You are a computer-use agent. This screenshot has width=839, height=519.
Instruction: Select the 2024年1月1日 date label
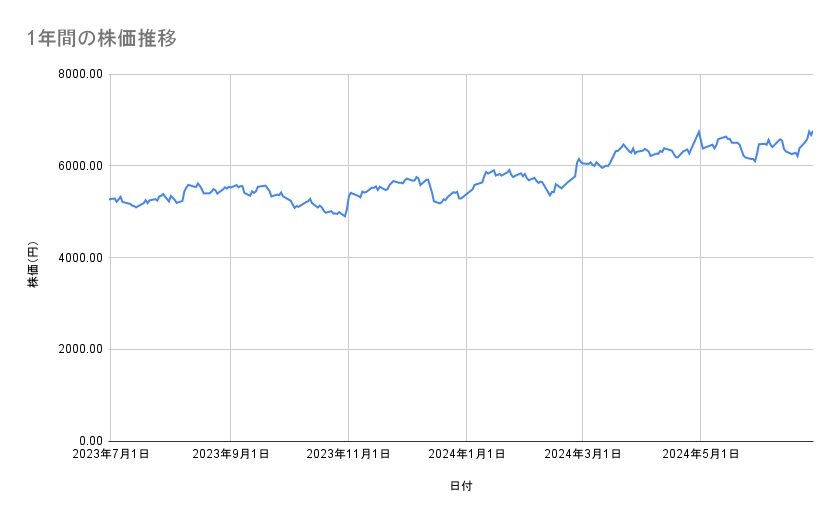pyautogui.click(x=466, y=454)
